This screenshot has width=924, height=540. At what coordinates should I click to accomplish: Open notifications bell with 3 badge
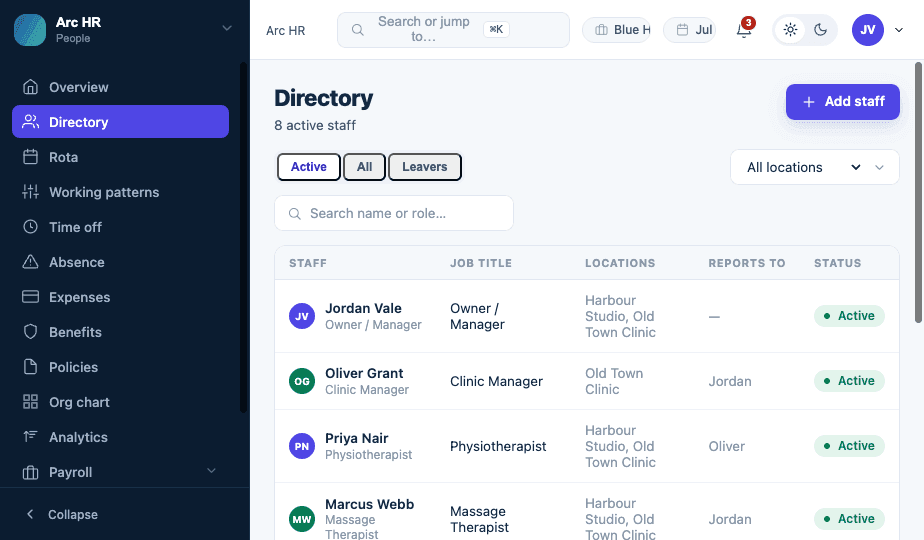point(744,29)
